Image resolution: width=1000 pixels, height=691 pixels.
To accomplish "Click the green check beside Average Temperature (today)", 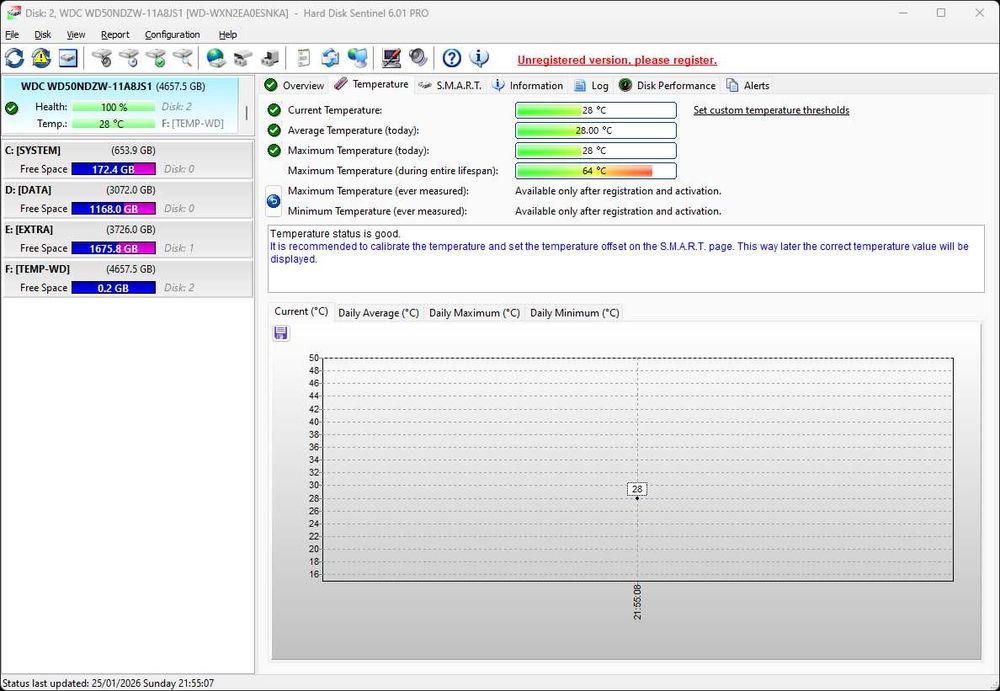I will coord(274,130).
